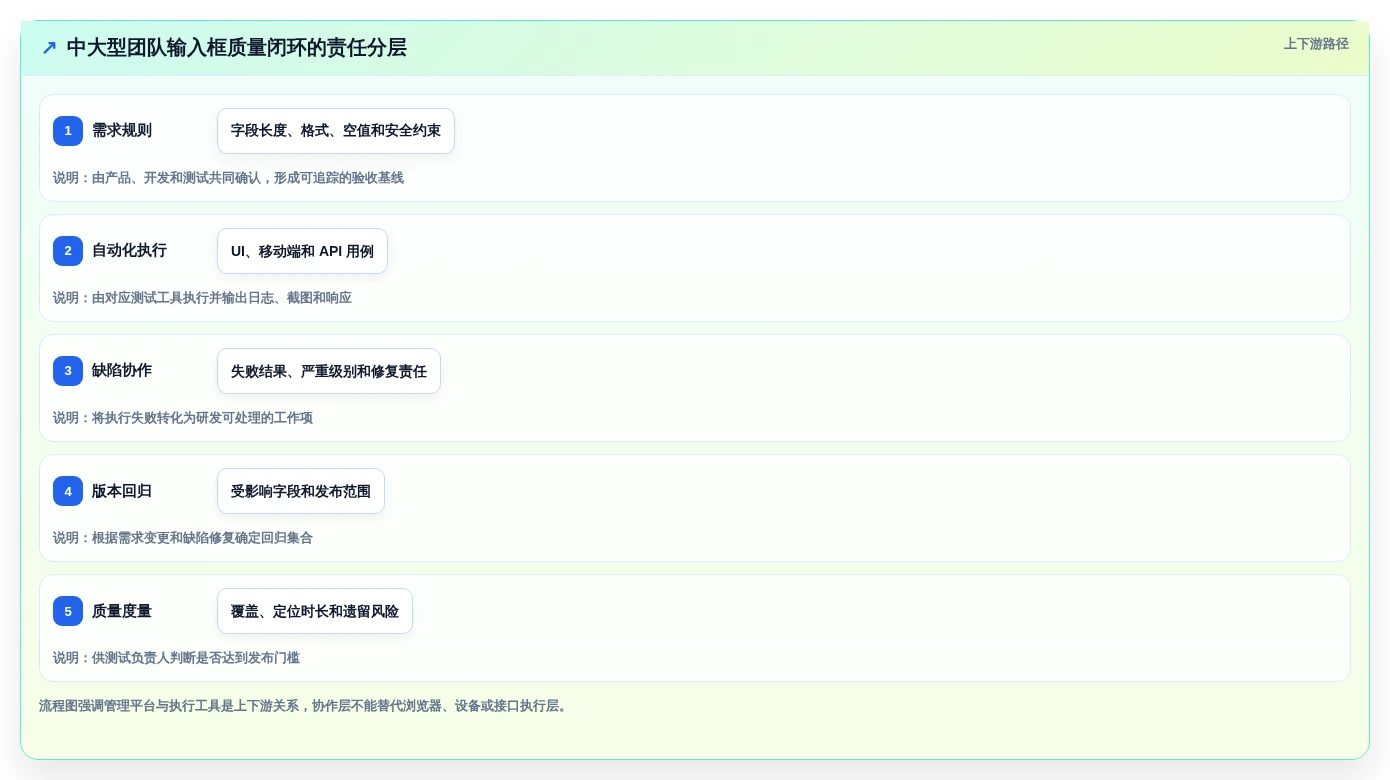Select the 缺陷协作 step title
The width and height of the screenshot is (1390, 780).
pos(122,371)
